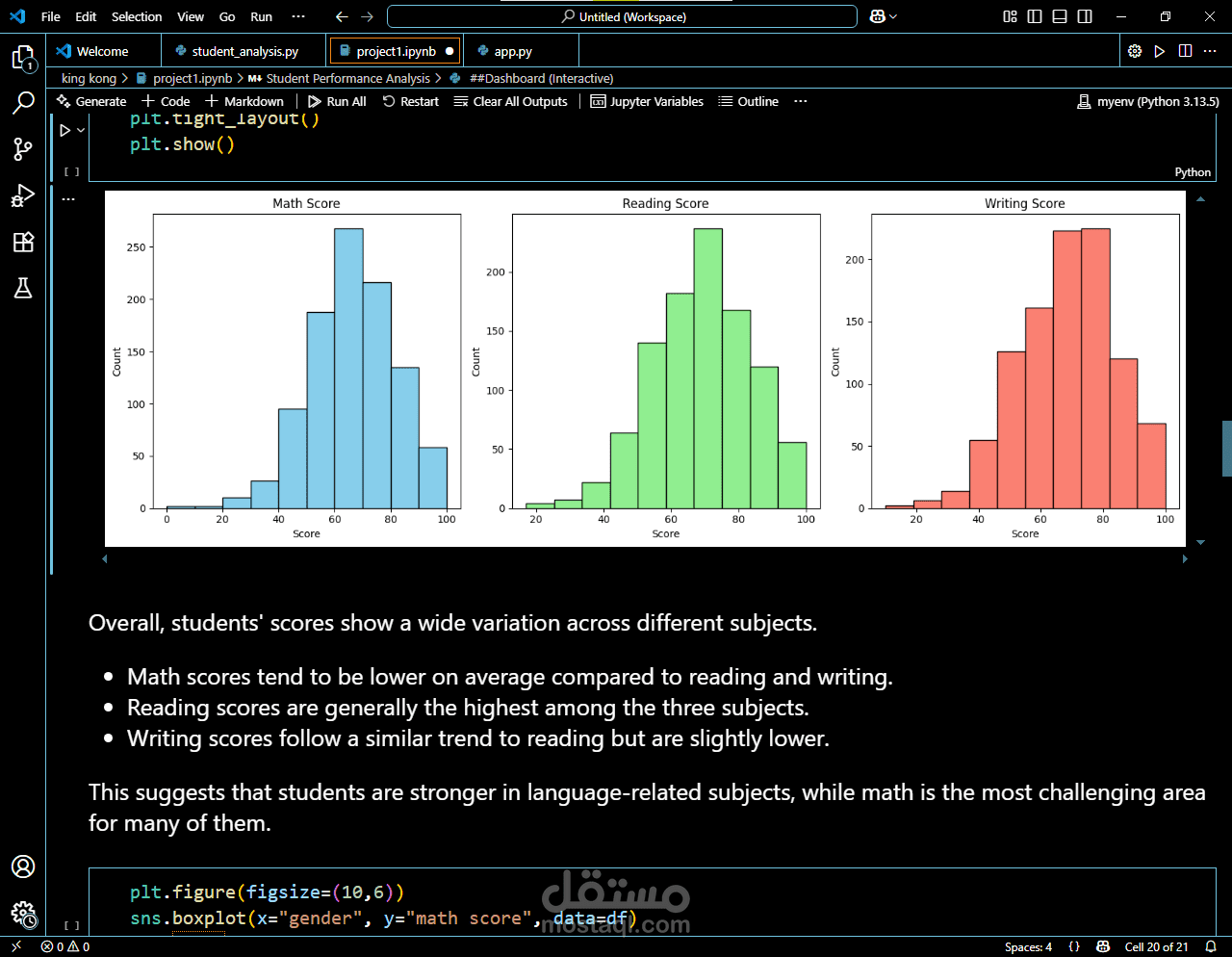Select myenv (Python 3.13.5) kernel
This screenshot has height=957, width=1232.
(x=1148, y=101)
